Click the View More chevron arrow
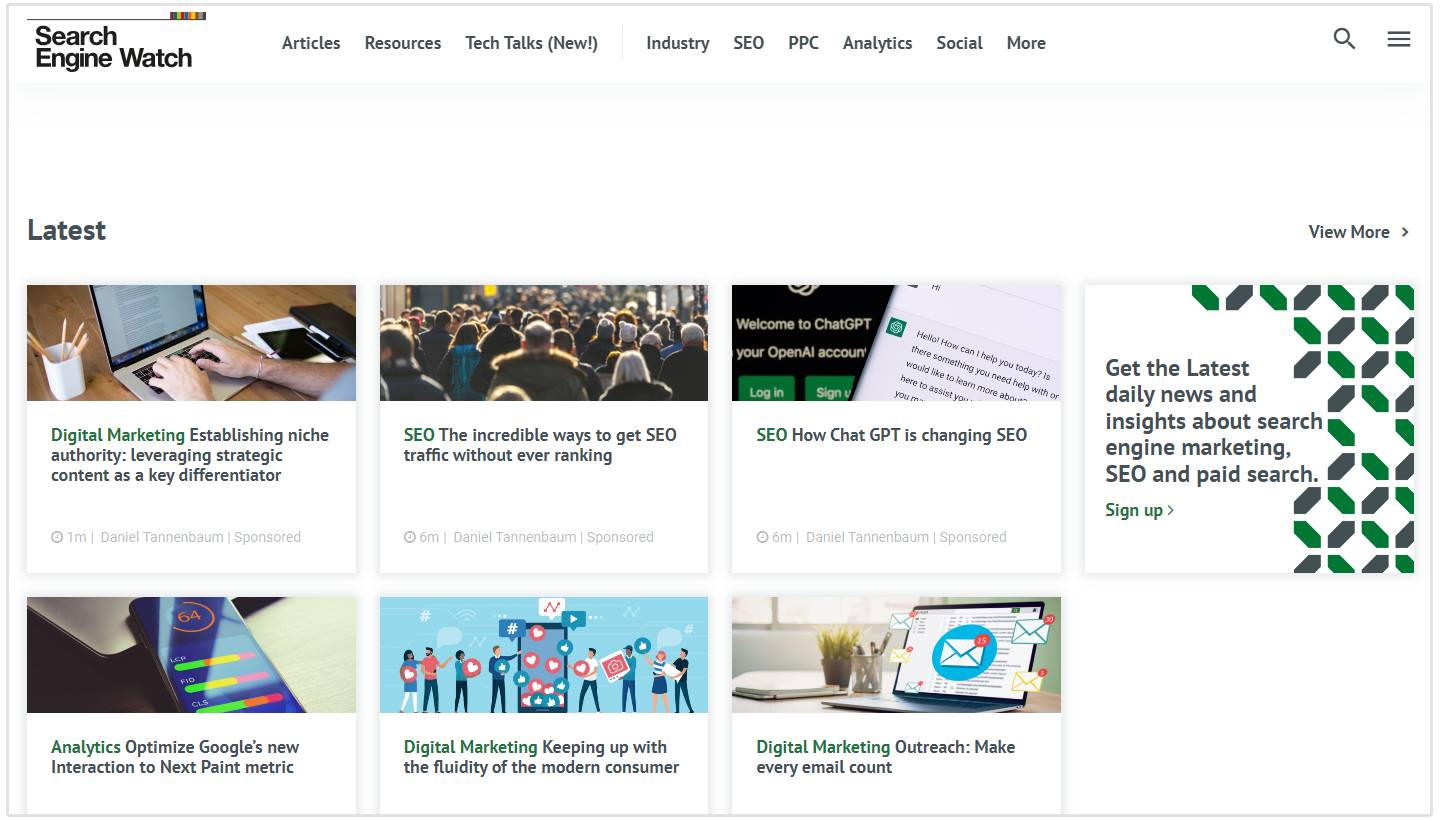Screen dimensions: 1440x820 [1405, 232]
